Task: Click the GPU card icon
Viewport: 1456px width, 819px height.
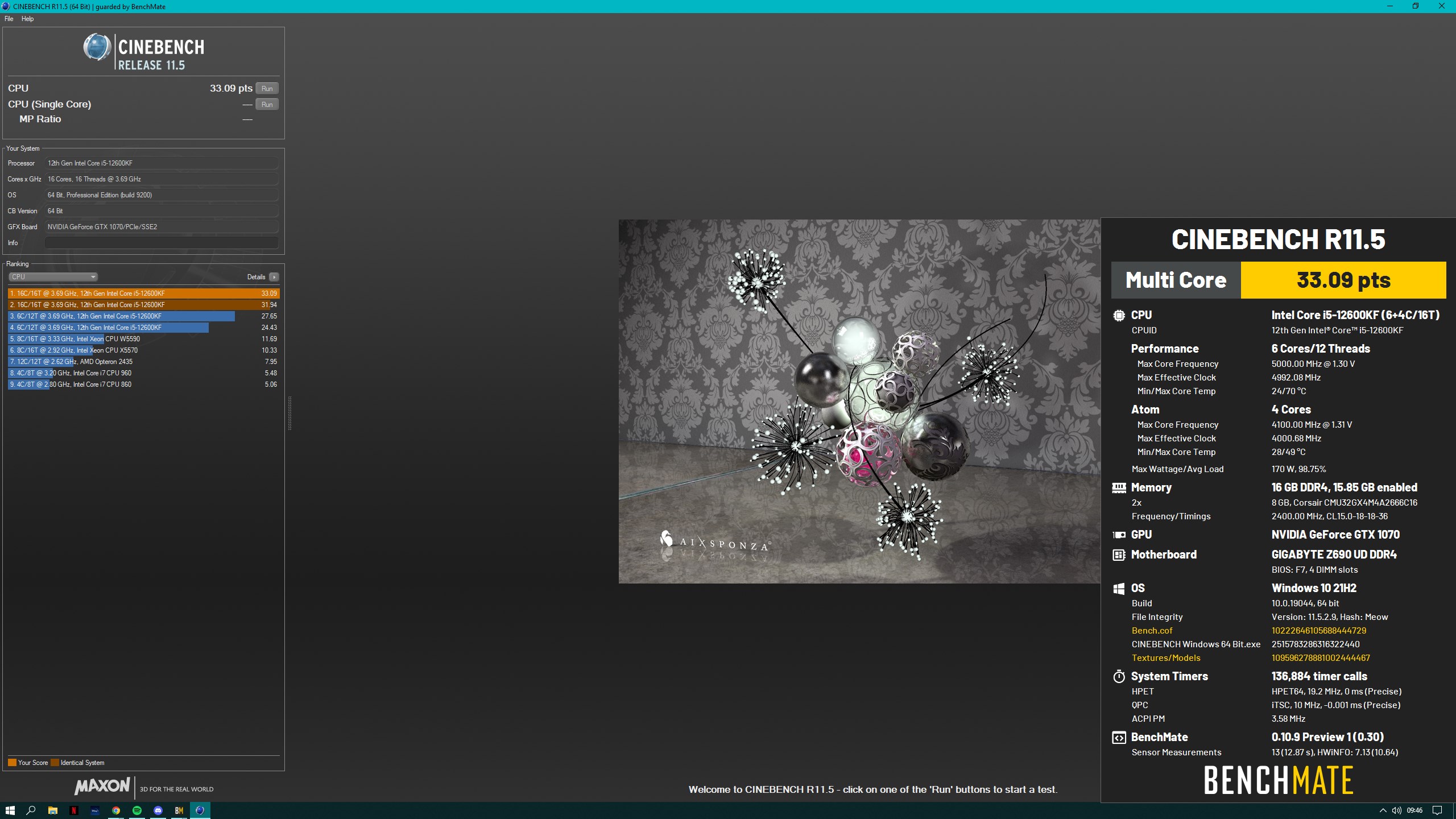Action: (1119, 535)
